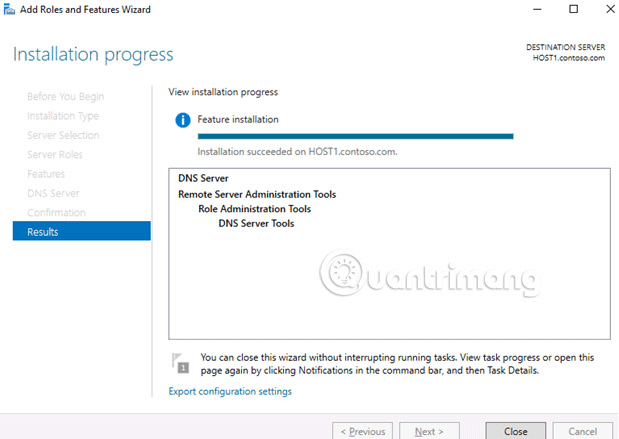
Task: Click the installation progress bar
Action: [x=355, y=136]
